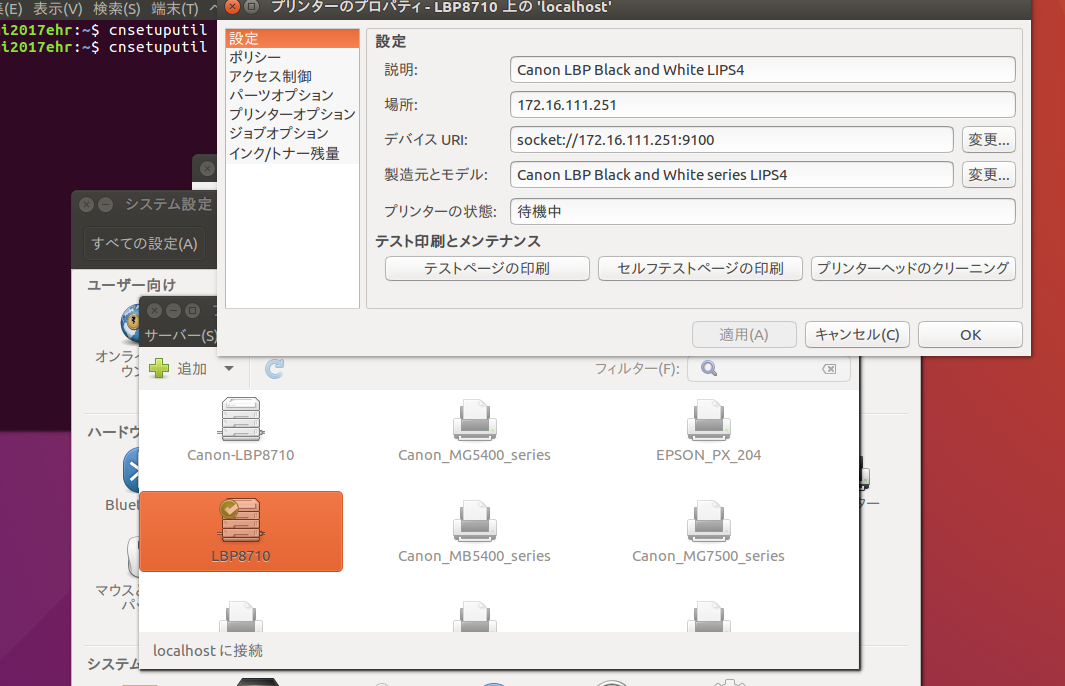The image size is (1065, 686).
Task: Select the Canon_MG7500_series printer icon
Action: click(x=708, y=520)
